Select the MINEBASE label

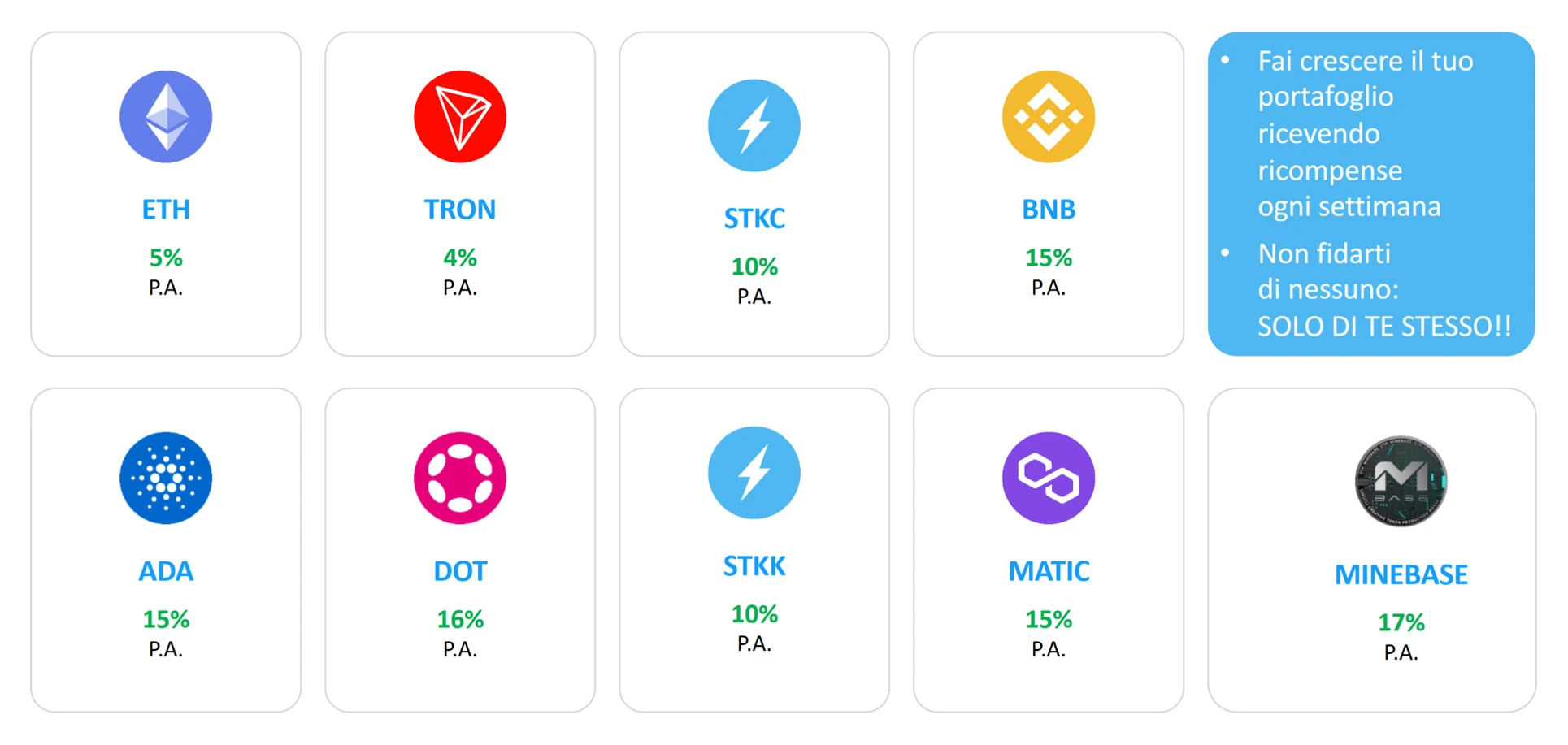(x=1401, y=575)
